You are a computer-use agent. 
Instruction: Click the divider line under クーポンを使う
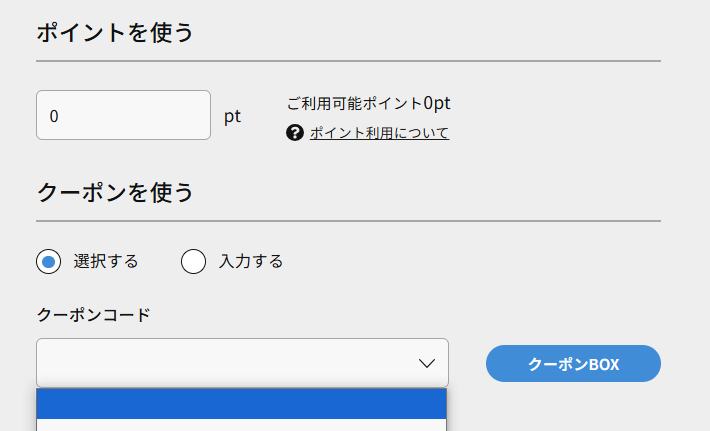point(348,221)
